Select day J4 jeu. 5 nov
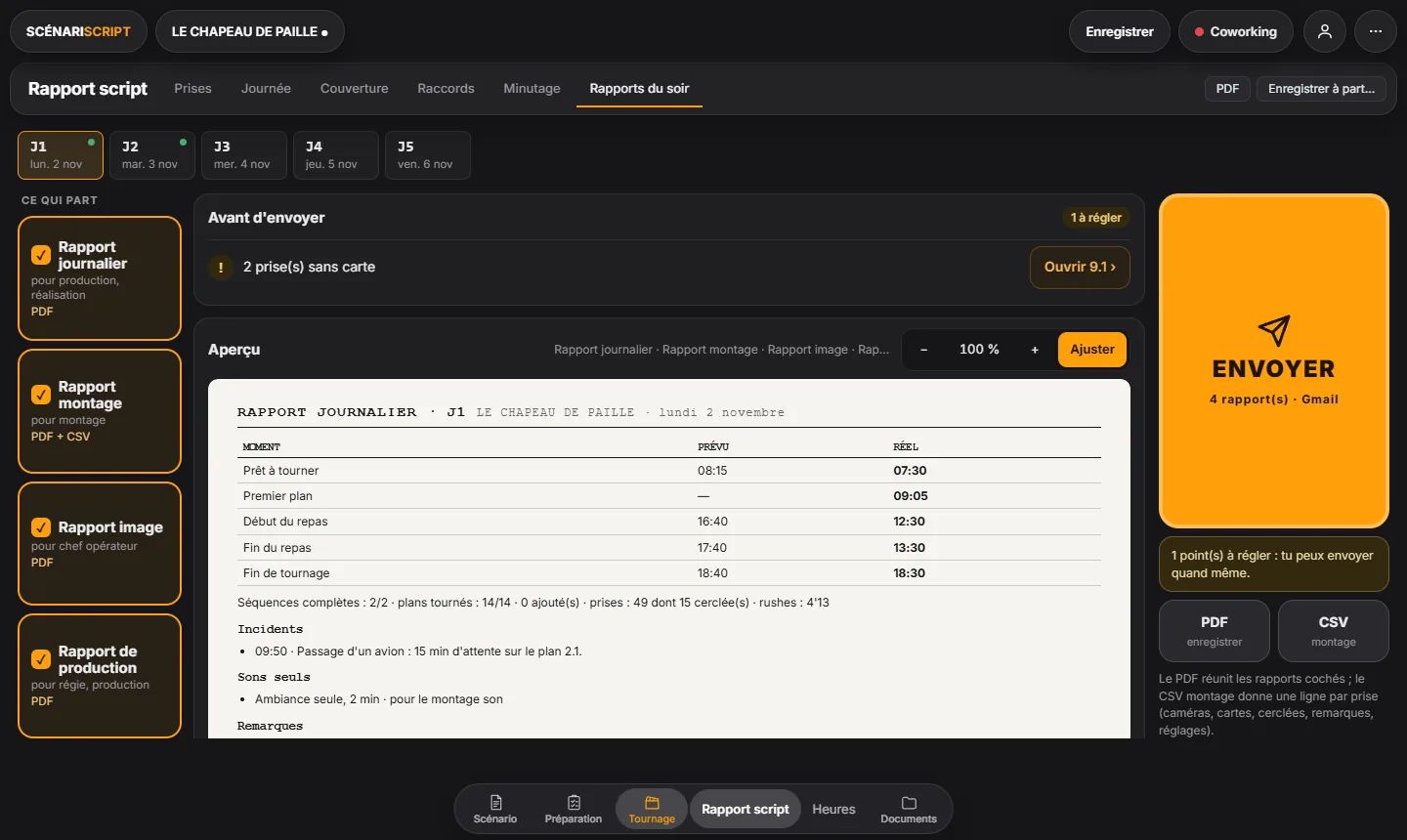The width and height of the screenshot is (1407, 840). 336,155
